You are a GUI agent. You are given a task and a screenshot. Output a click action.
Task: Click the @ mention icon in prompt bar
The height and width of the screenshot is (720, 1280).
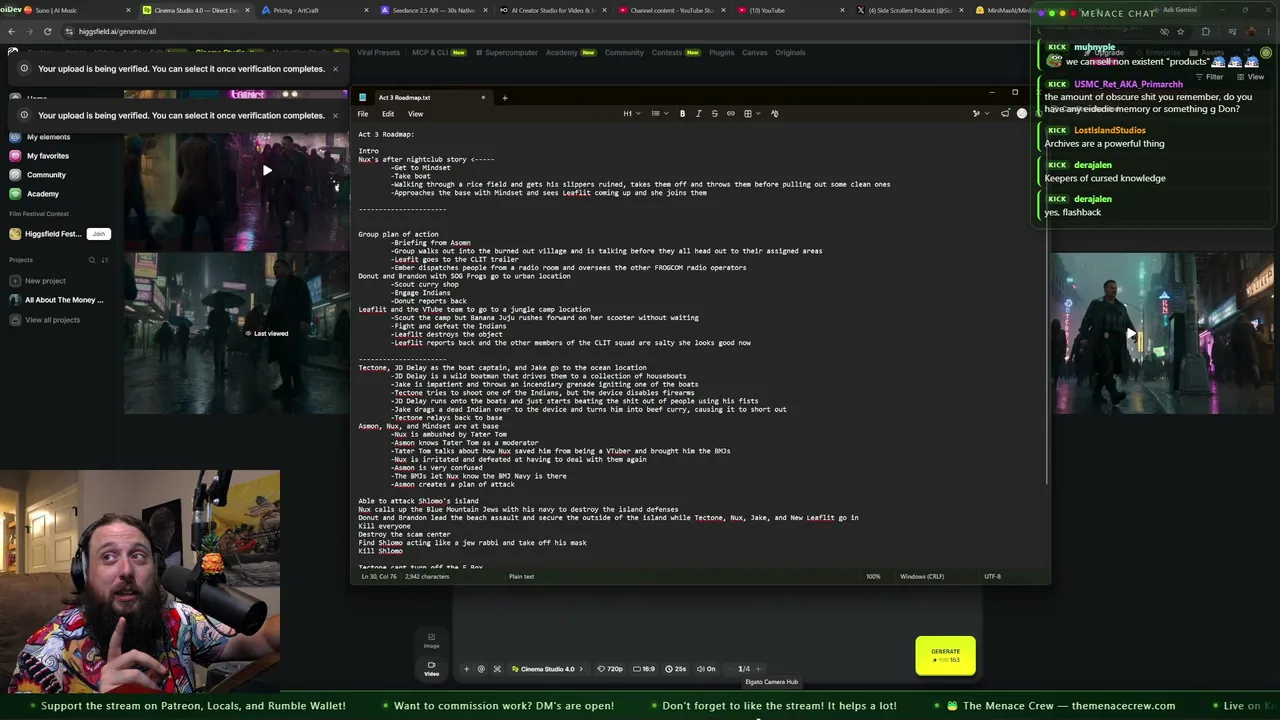click(x=481, y=669)
